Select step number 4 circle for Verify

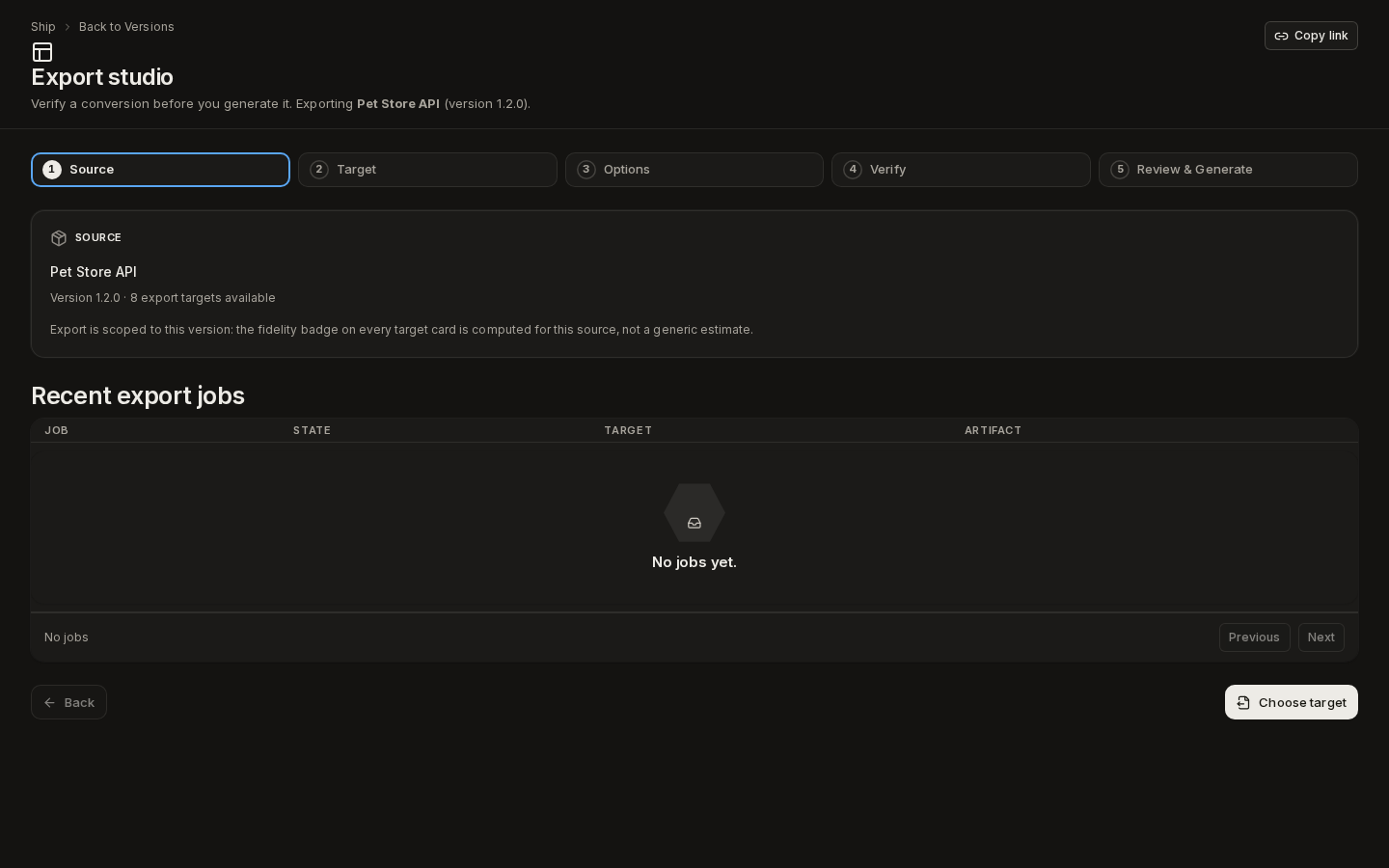point(853,170)
